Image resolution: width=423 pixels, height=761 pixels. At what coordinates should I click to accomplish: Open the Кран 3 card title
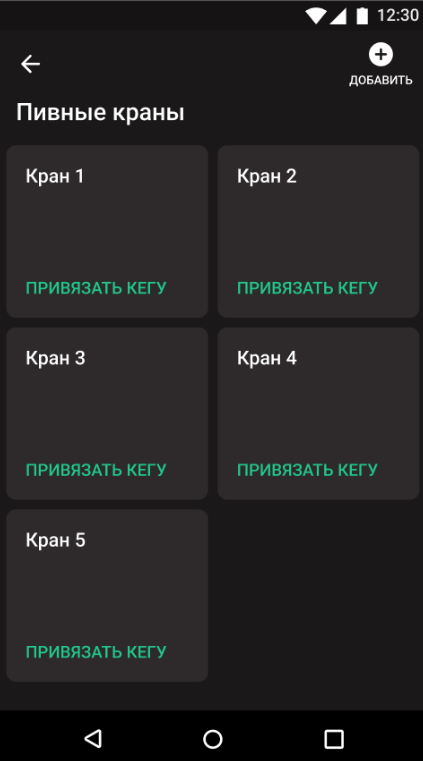[55, 358]
